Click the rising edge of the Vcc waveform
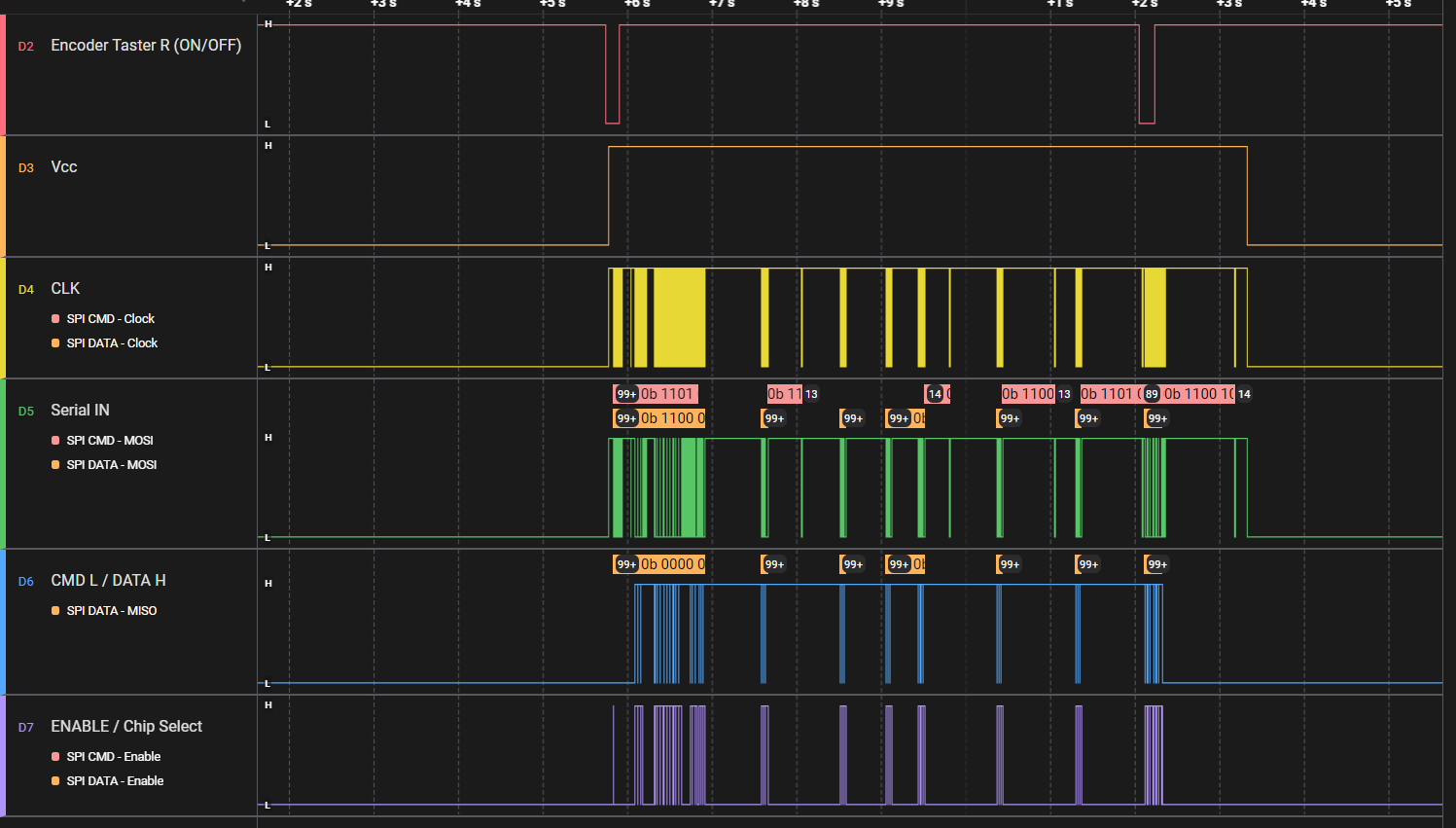The width and height of the screenshot is (1456, 828). pyautogui.click(x=609, y=196)
